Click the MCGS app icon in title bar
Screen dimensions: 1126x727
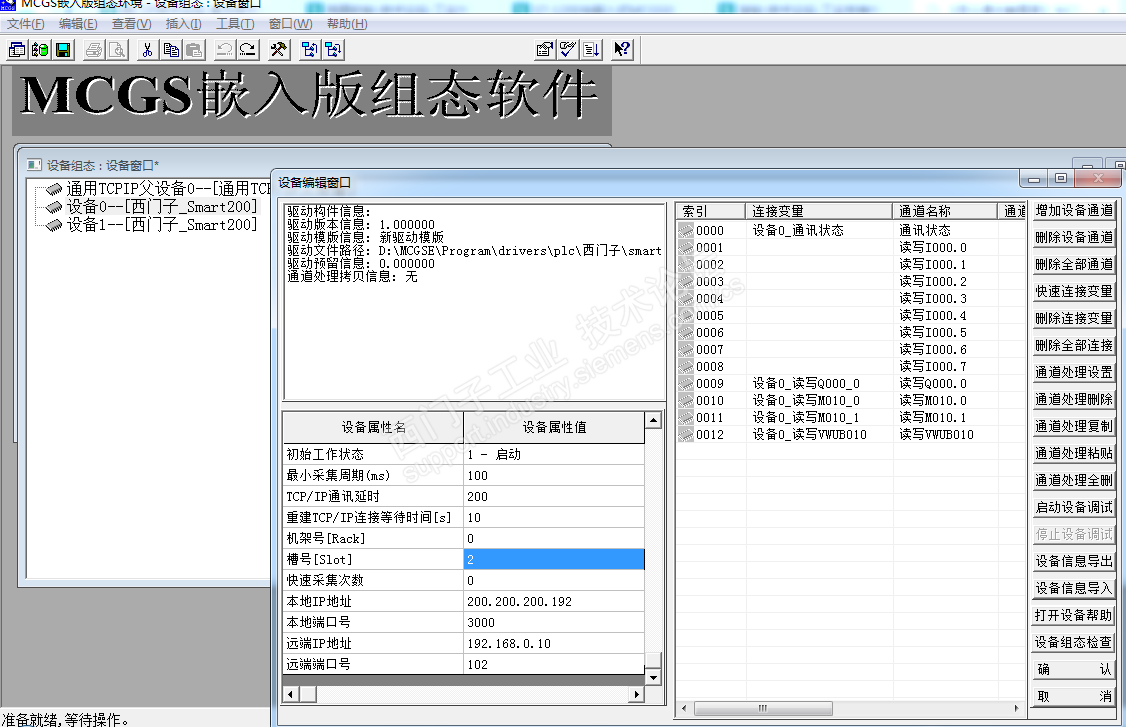[x=8, y=5]
